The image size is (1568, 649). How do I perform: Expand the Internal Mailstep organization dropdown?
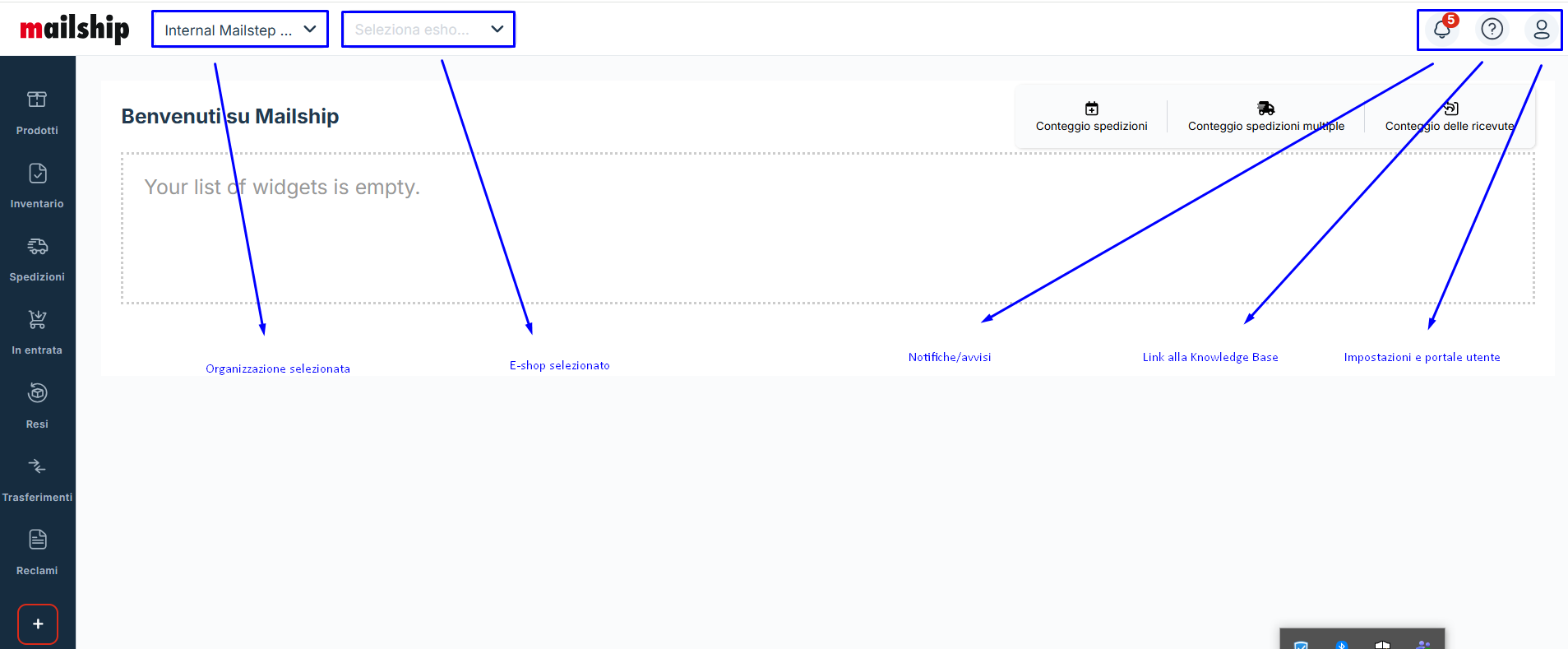click(239, 30)
